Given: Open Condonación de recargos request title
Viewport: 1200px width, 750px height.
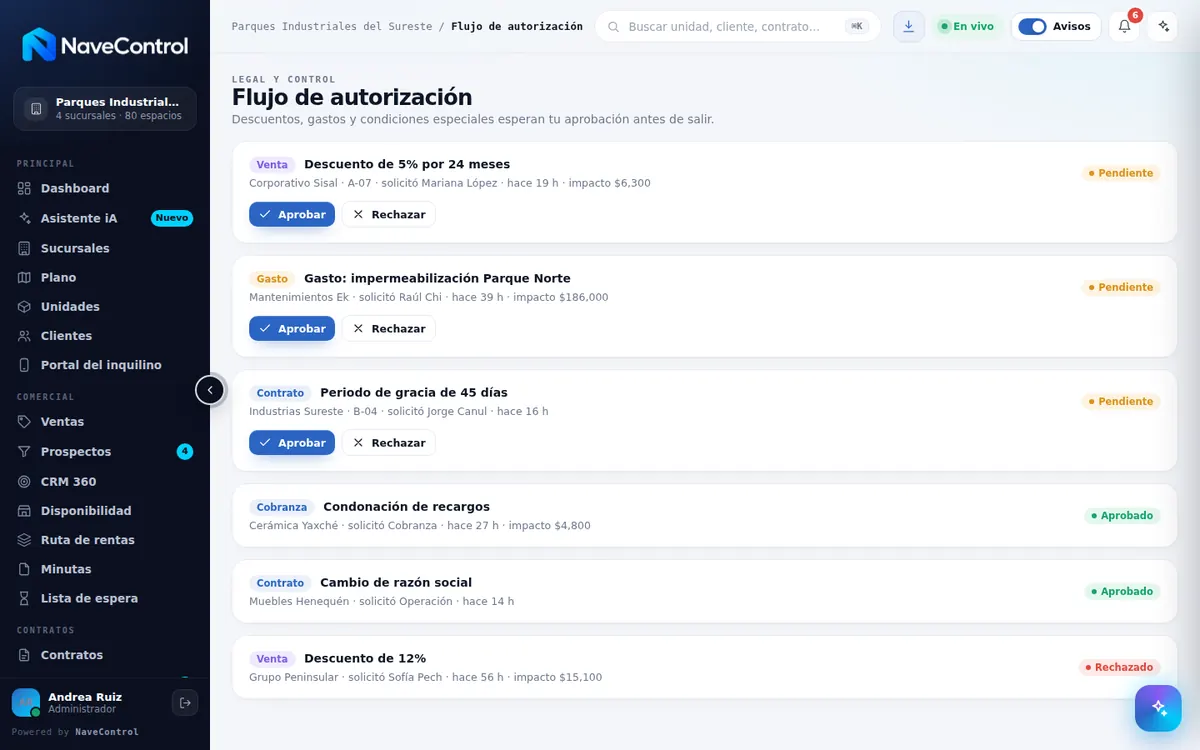Looking at the screenshot, I should [406, 507].
